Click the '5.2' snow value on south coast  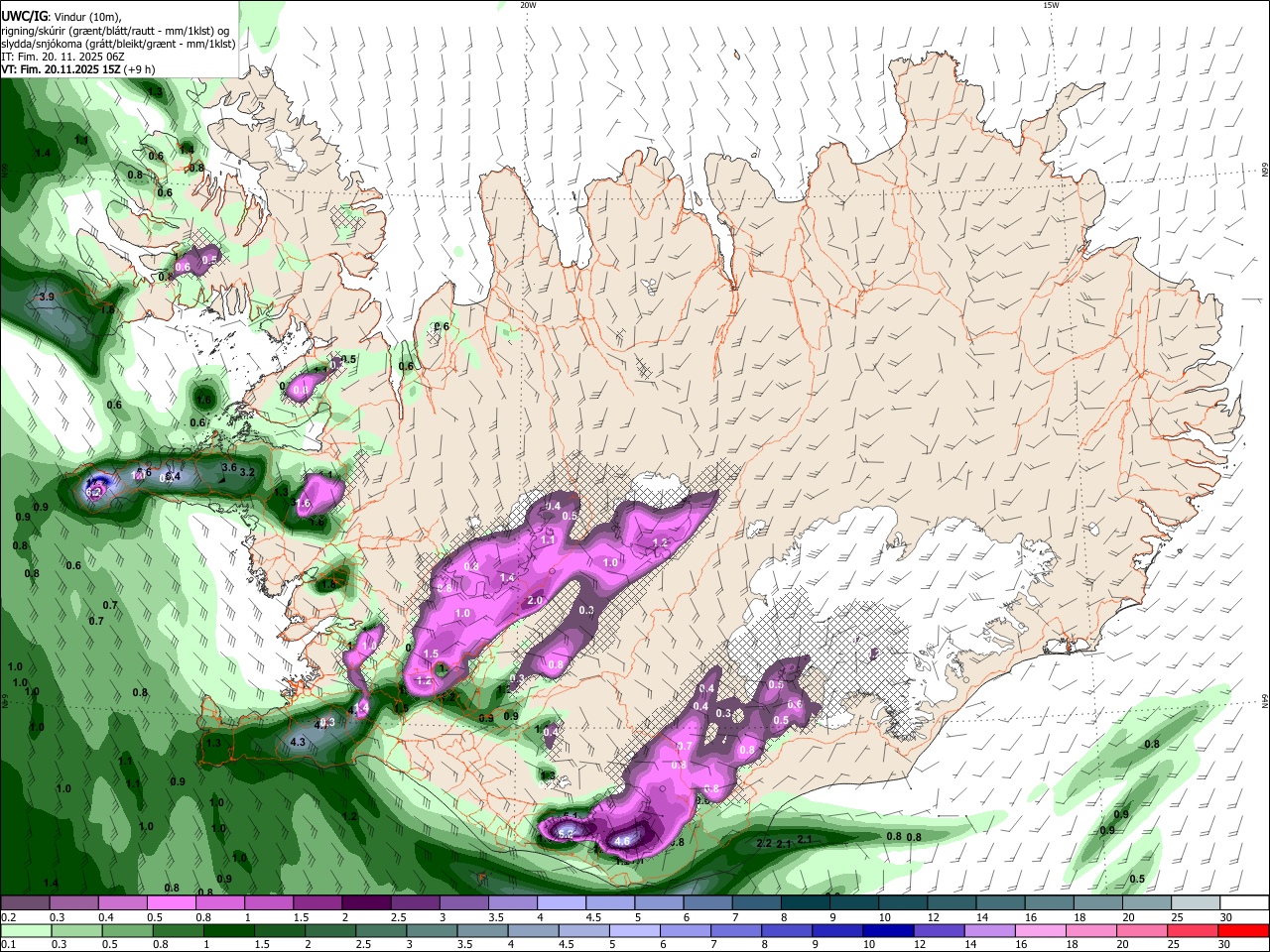[566, 834]
